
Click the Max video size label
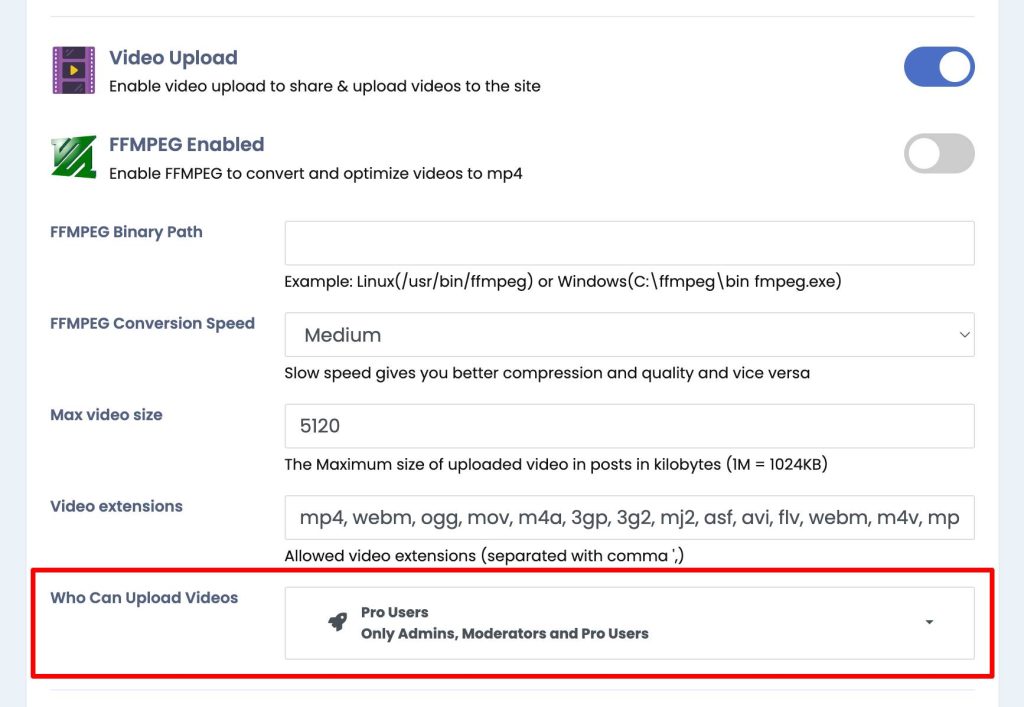coord(106,415)
